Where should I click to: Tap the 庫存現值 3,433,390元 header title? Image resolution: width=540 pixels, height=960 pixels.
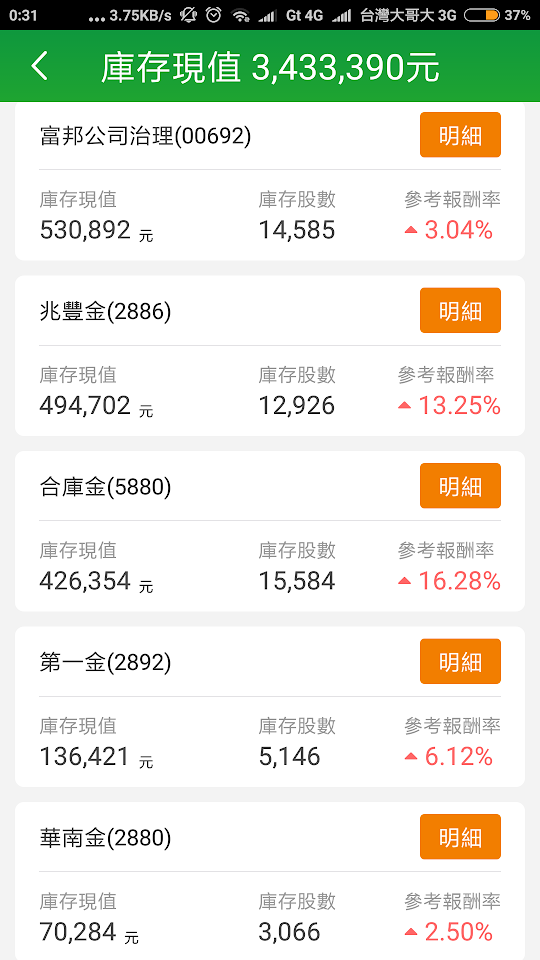pos(270,67)
